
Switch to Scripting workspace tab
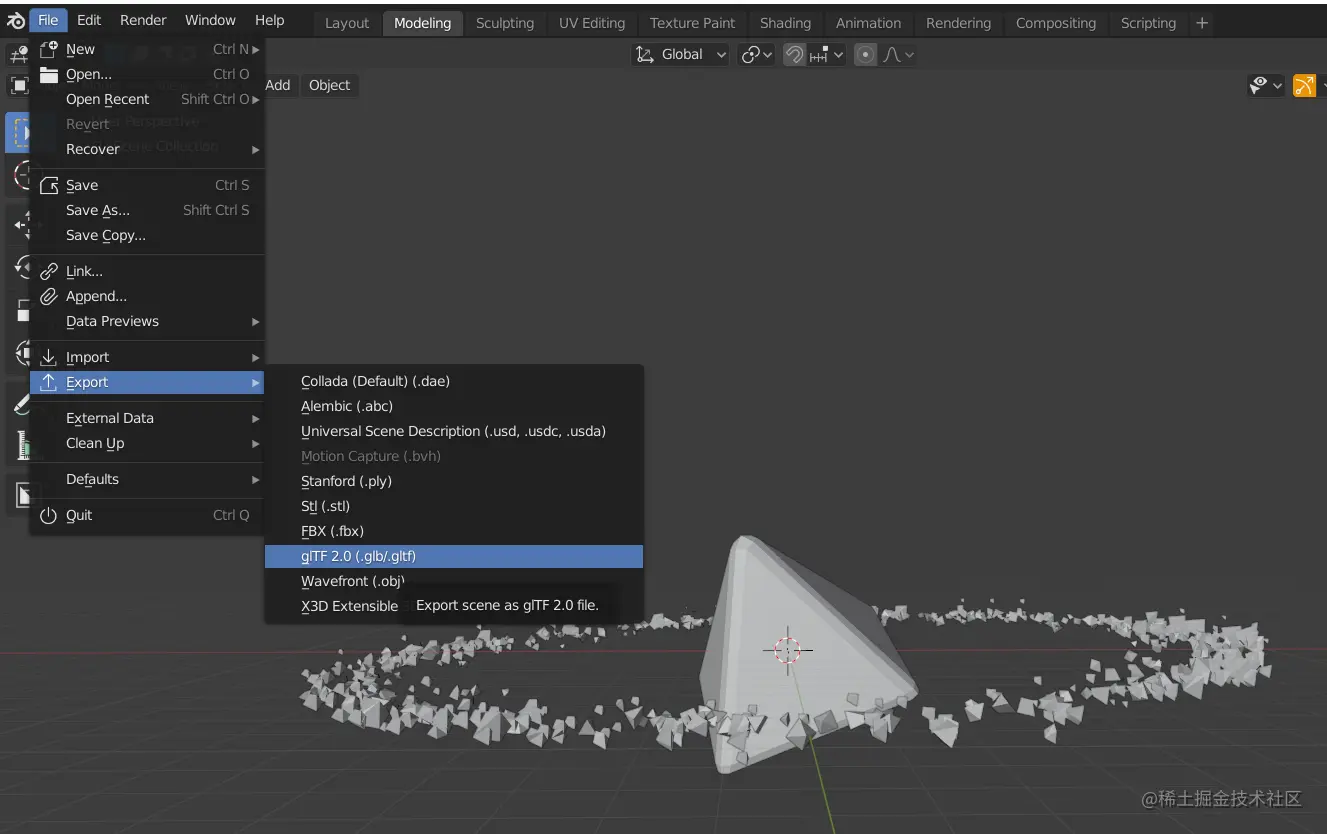click(1148, 23)
